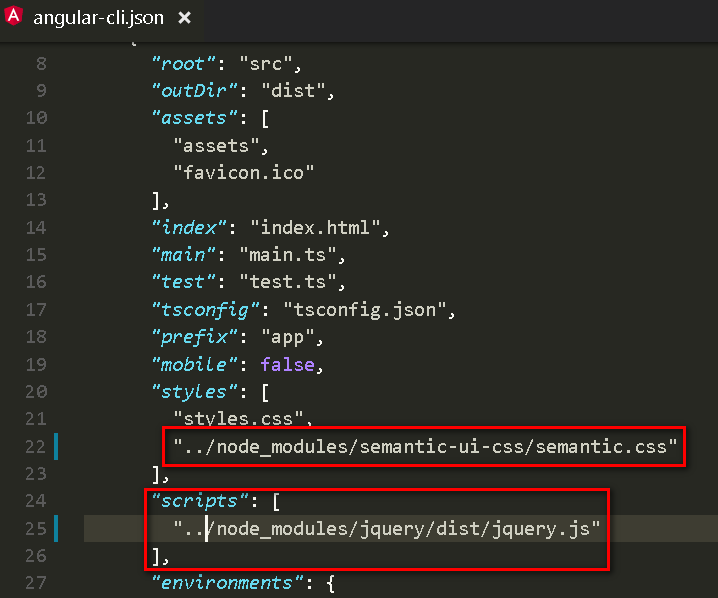
Task: Click the "test.ts" value
Action: coord(288,282)
